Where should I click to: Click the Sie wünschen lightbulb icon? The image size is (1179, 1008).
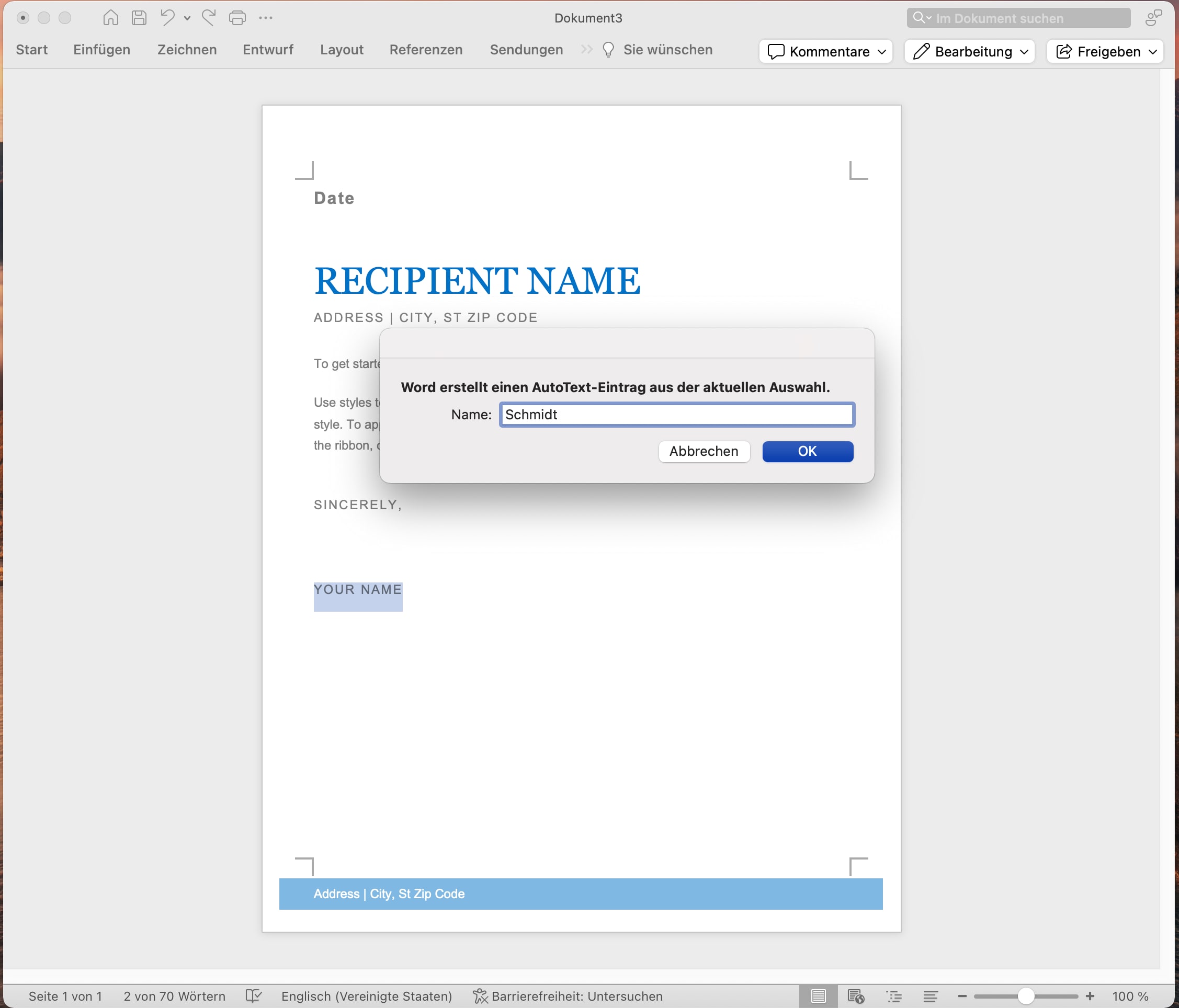(608, 50)
